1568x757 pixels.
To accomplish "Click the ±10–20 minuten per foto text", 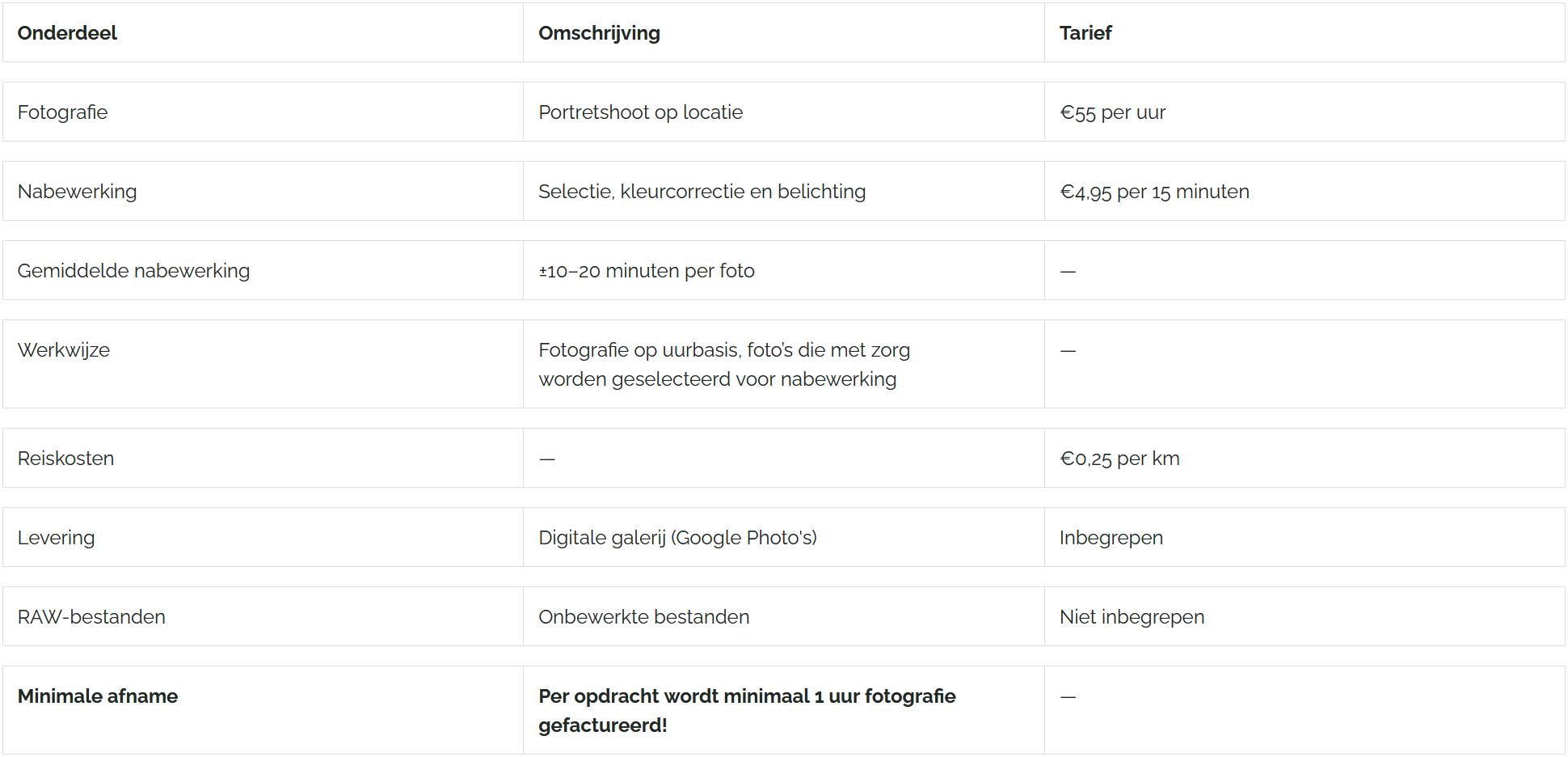I will (x=646, y=271).
